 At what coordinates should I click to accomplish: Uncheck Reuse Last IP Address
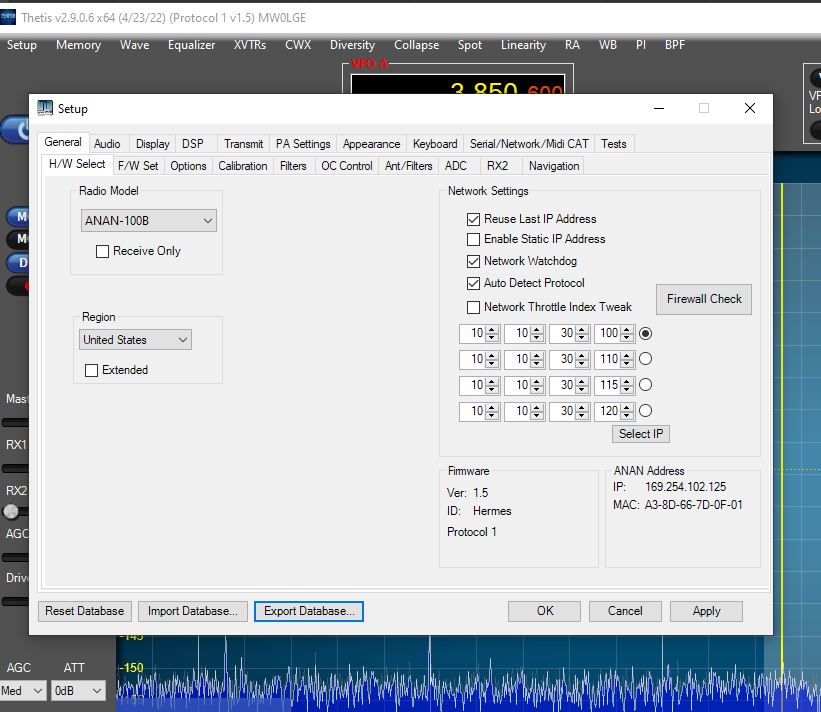473,219
